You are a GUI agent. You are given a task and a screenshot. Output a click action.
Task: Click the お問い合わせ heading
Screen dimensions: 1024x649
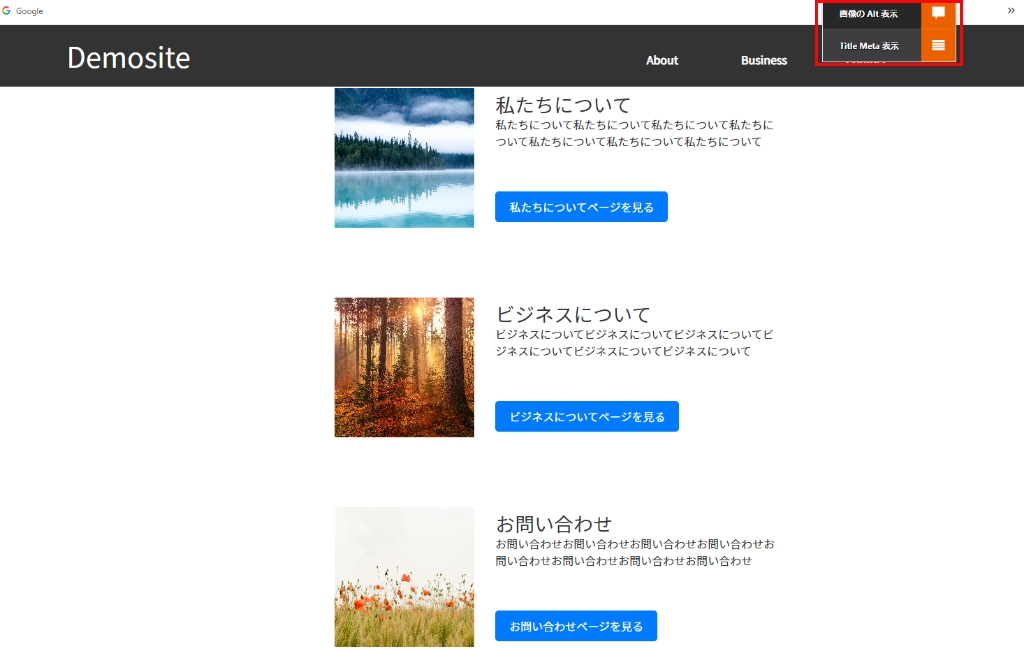coord(554,524)
